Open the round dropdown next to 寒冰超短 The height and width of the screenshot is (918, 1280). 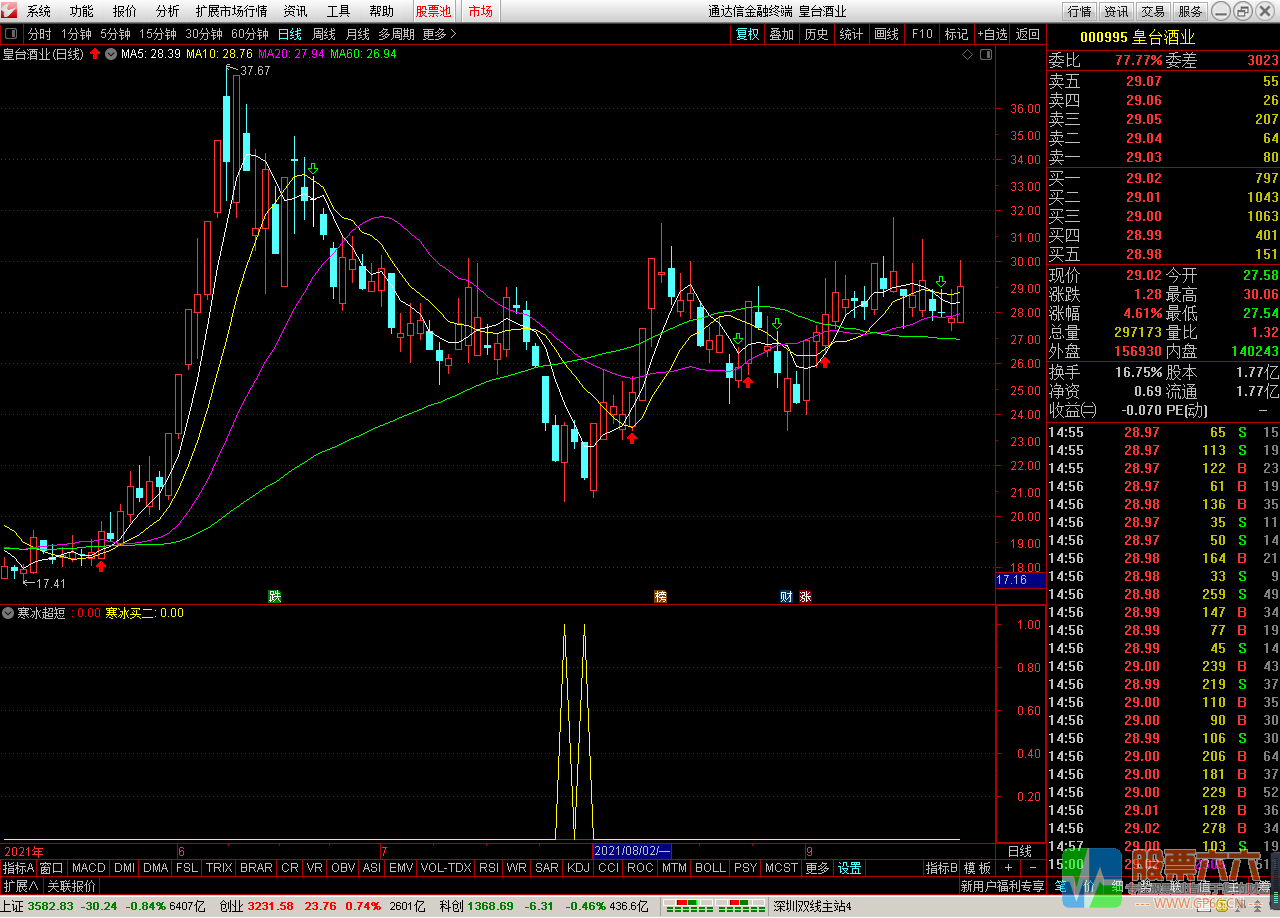pyautogui.click(x=8, y=613)
